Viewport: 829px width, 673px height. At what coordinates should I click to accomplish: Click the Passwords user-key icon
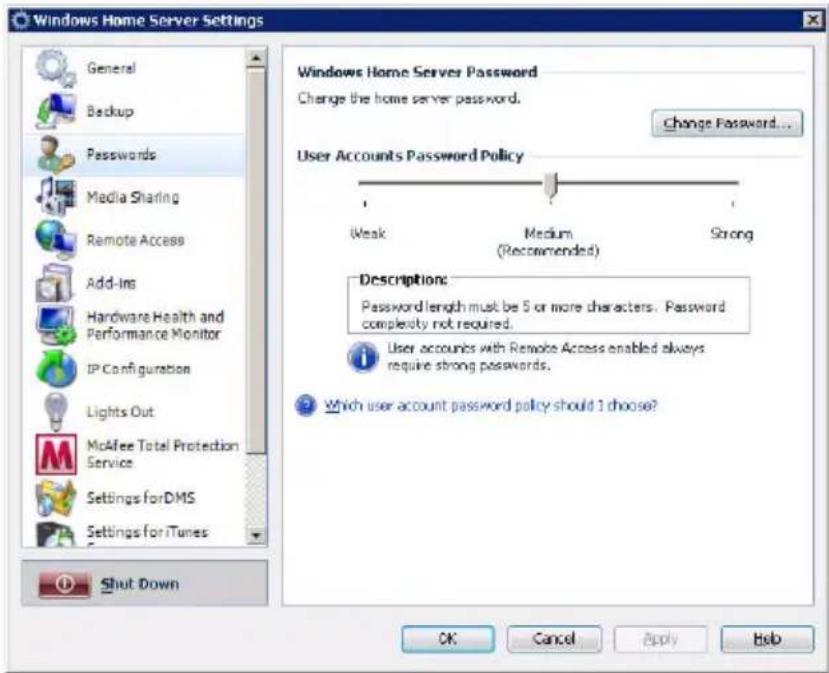pos(56,154)
